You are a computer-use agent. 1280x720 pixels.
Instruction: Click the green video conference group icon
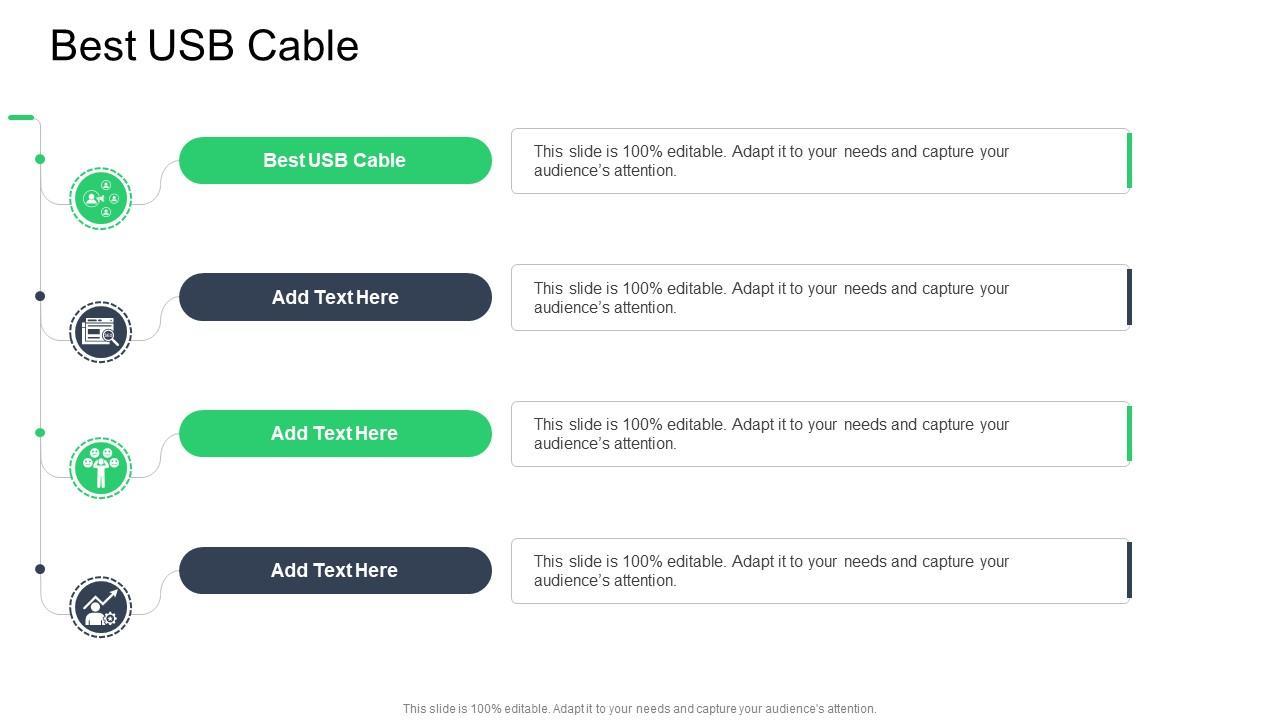click(x=101, y=199)
